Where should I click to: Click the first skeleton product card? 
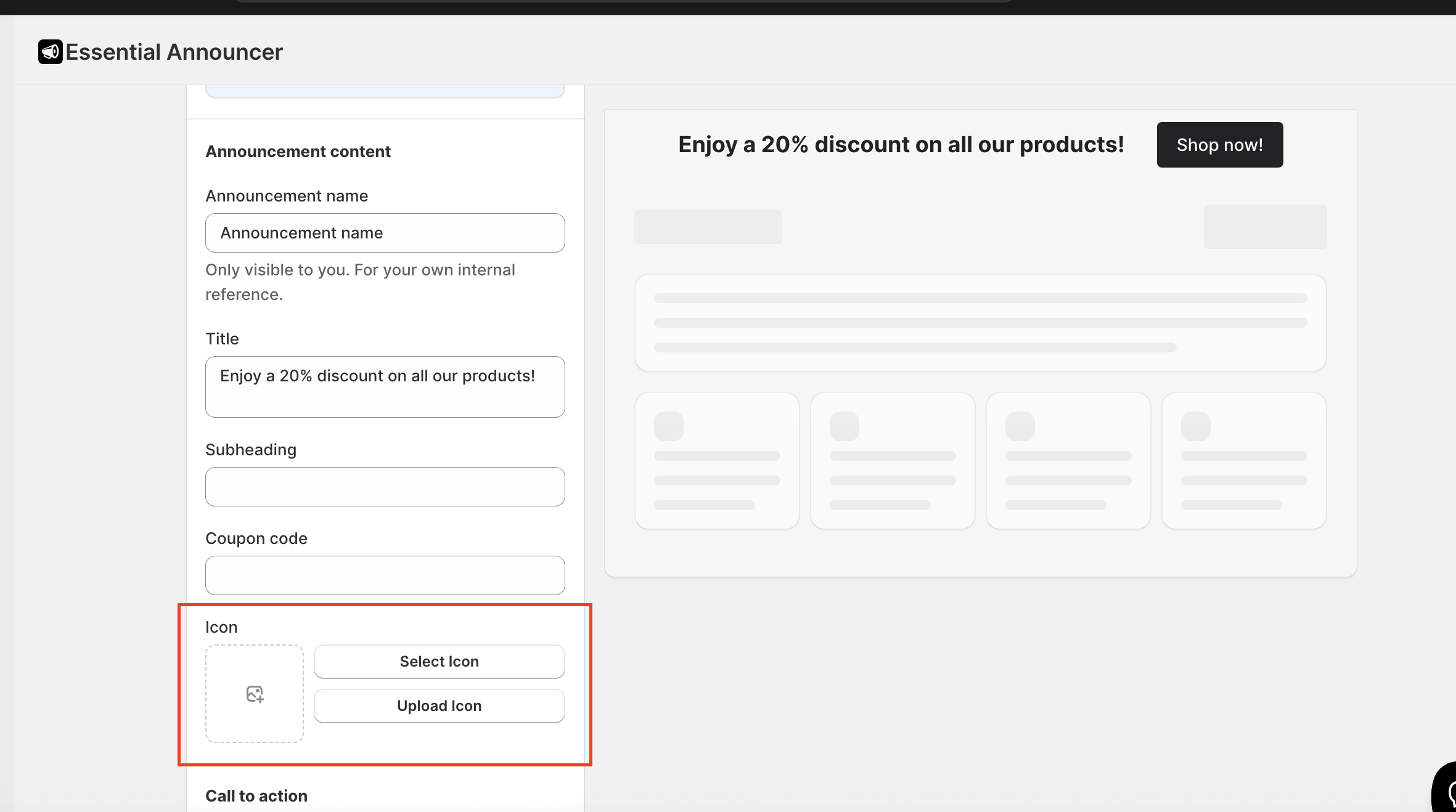click(x=717, y=461)
